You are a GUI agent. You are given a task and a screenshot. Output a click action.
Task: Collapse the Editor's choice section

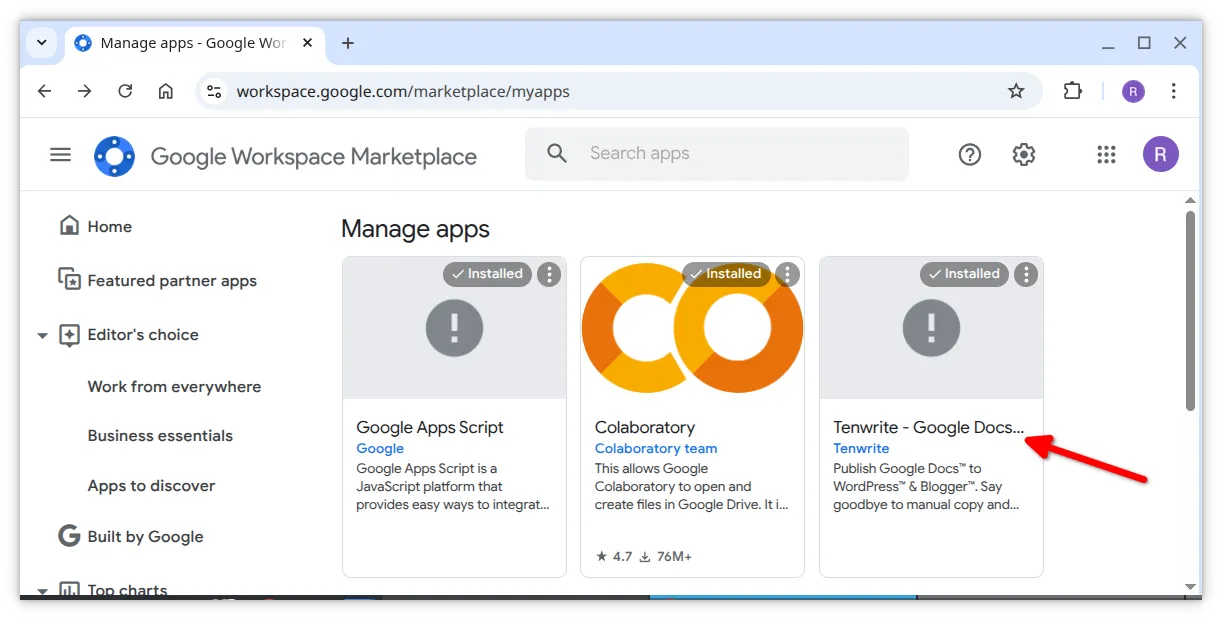click(42, 336)
